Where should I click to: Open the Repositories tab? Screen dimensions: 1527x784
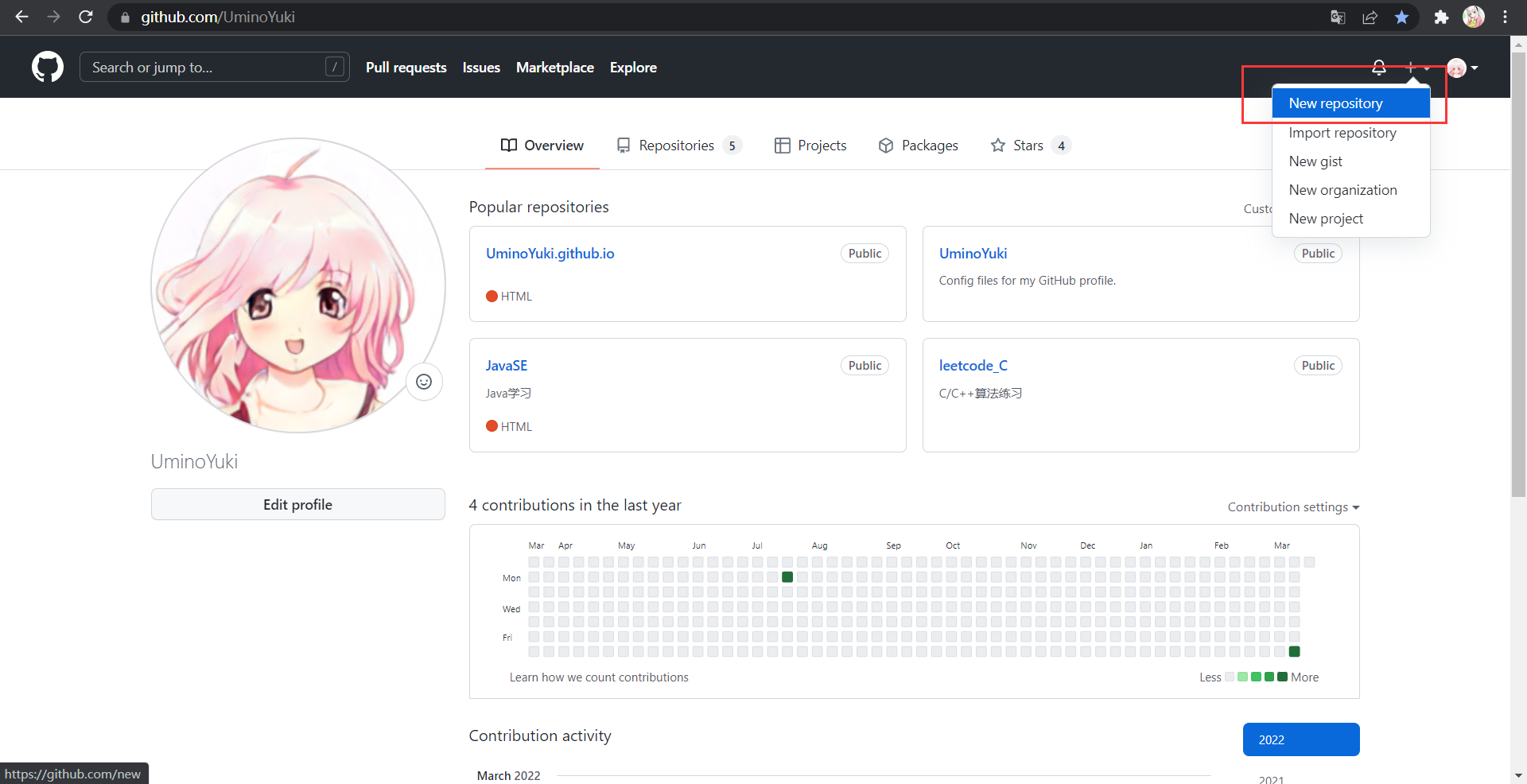coord(678,146)
